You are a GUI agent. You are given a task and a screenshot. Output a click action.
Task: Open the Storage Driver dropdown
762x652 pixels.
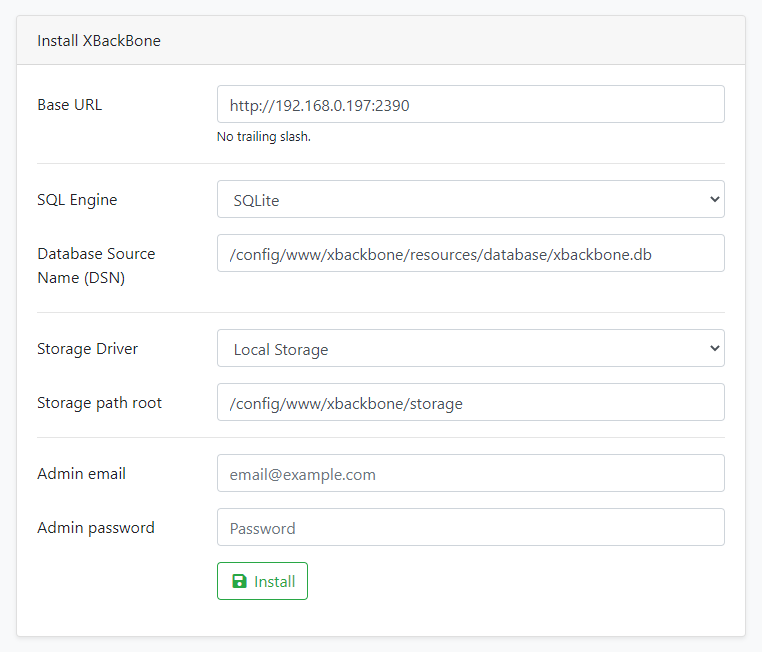pos(470,348)
